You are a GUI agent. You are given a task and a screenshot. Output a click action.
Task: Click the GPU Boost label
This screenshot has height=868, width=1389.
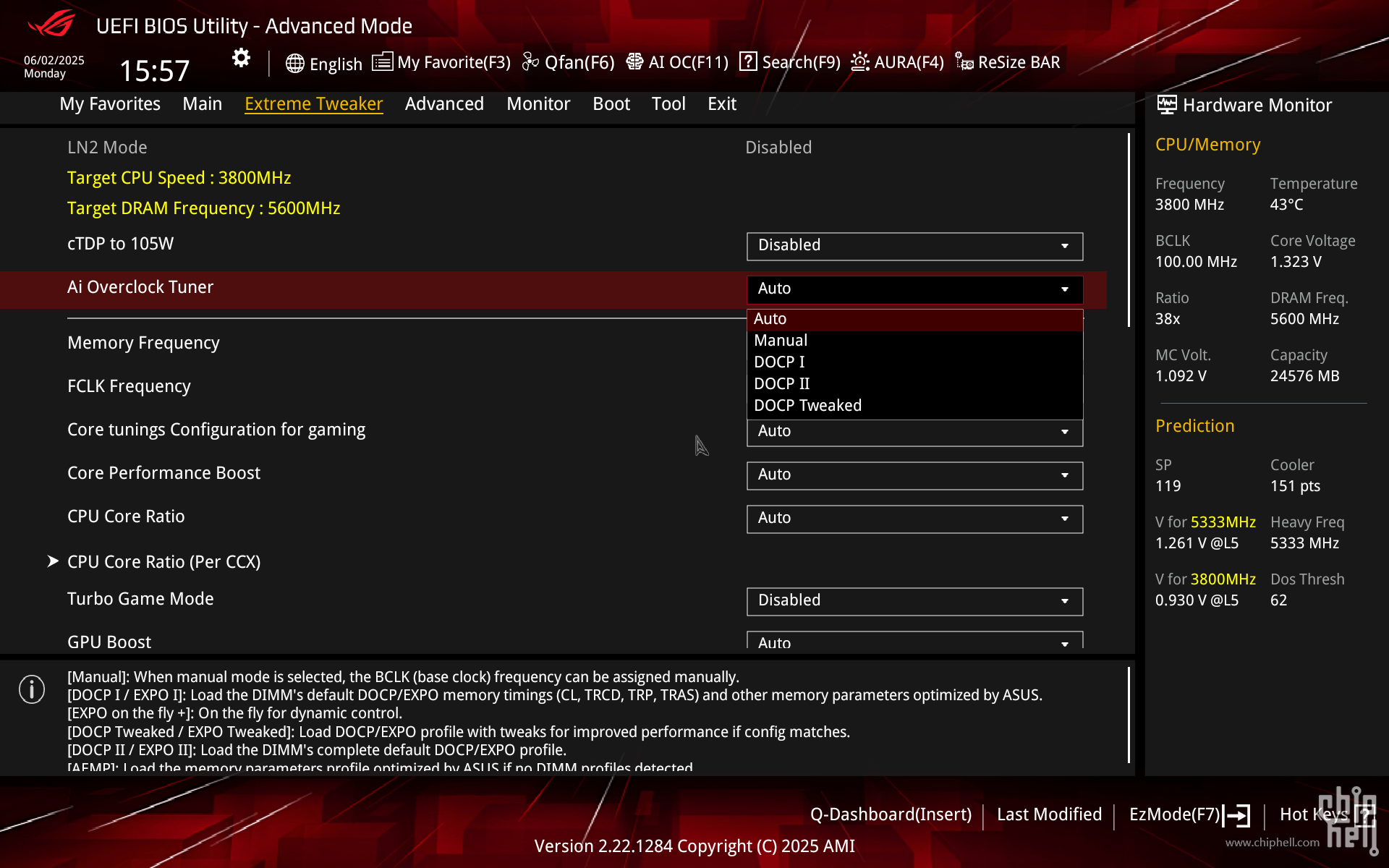[x=109, y=642]
